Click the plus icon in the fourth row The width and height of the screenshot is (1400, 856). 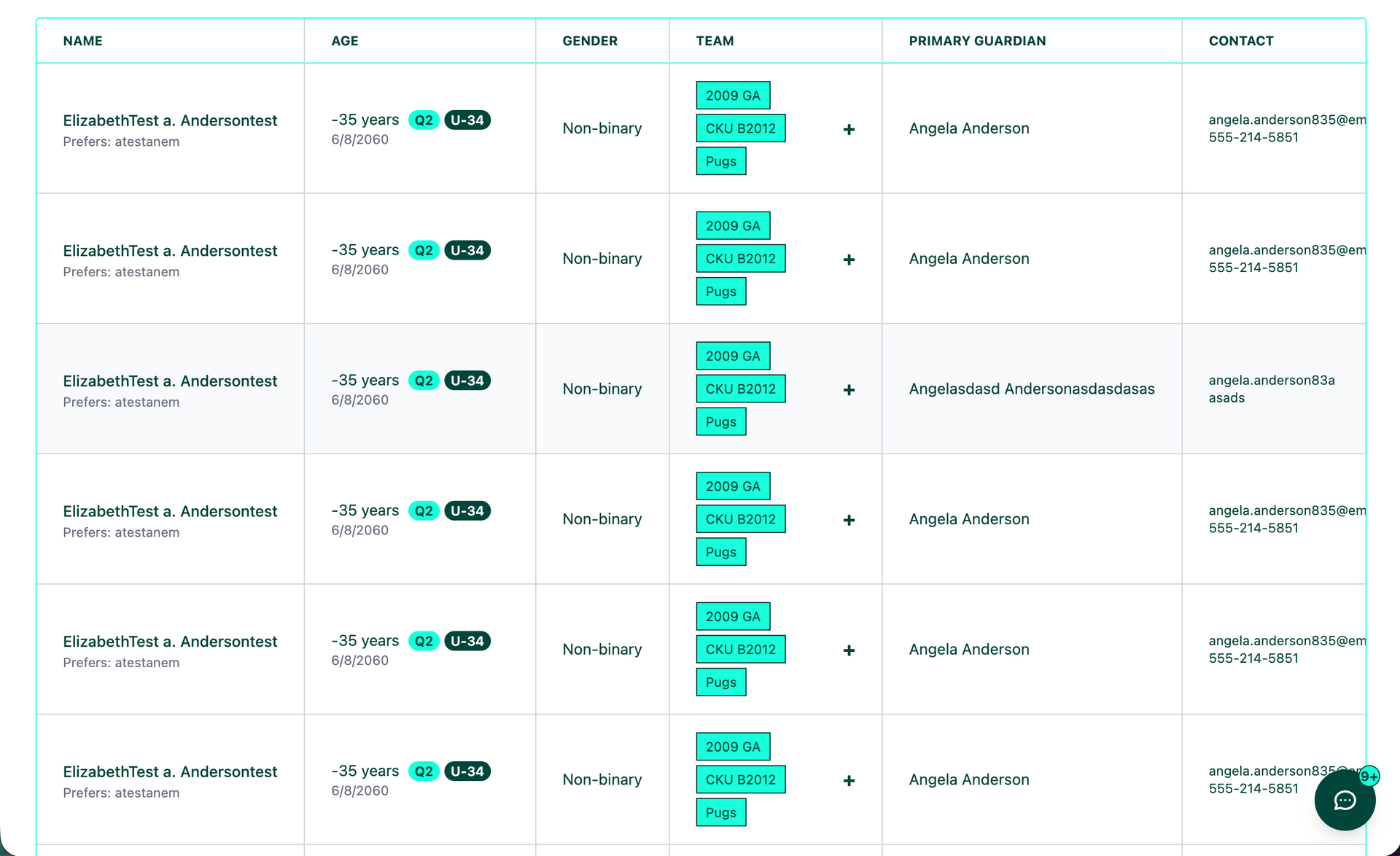[x=849, y=520]
